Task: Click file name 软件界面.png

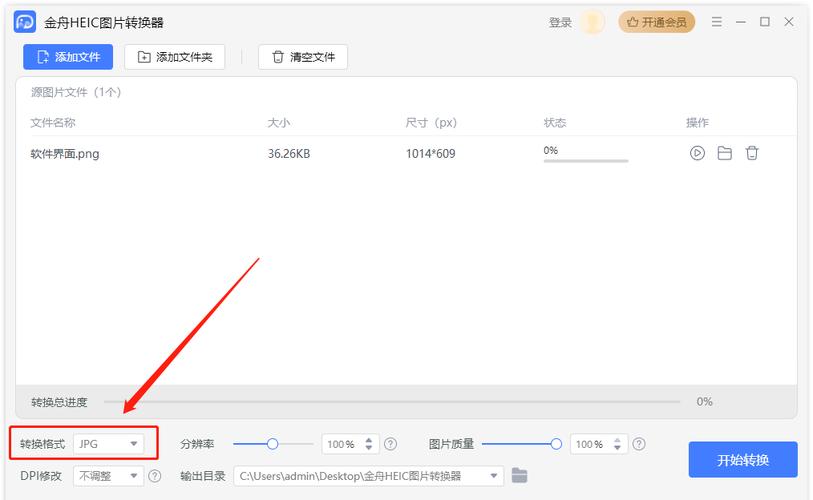Action: click(x=65, y=154)
